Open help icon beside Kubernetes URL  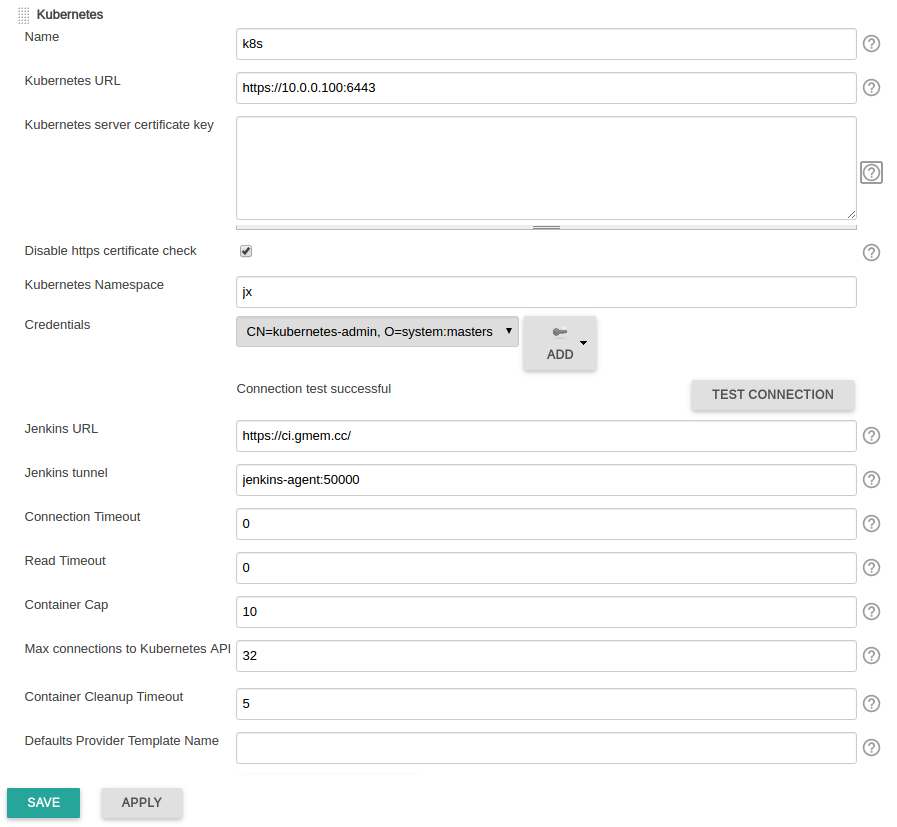point(871,88)
